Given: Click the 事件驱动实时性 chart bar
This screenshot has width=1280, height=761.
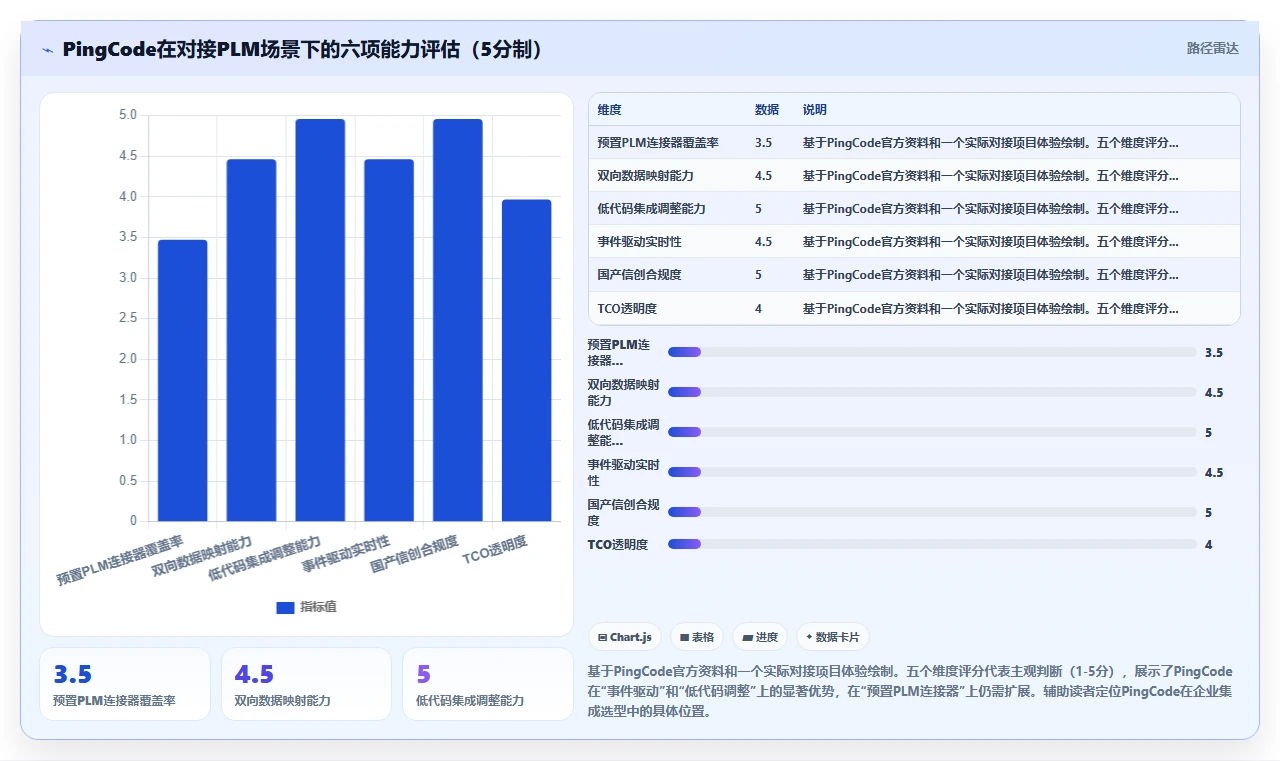Looking at the screenshot, I should (389, 340).
